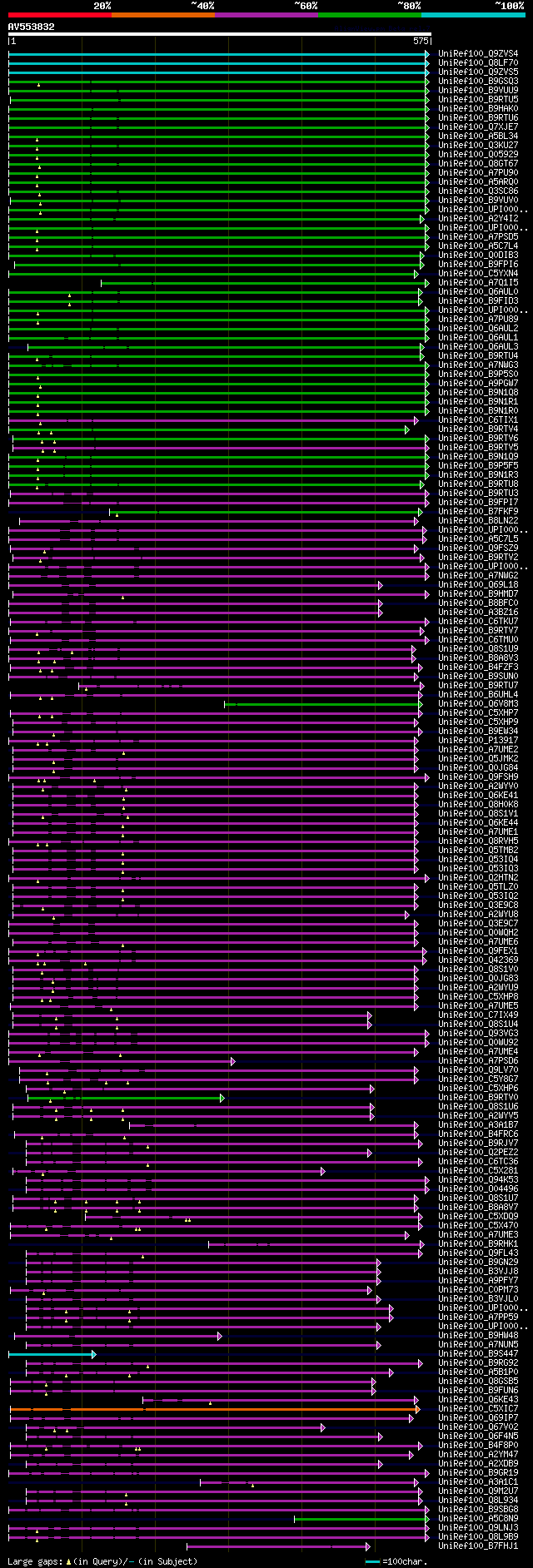Select the query name AV553832
533x1568 pixels.
pos(32,27)
